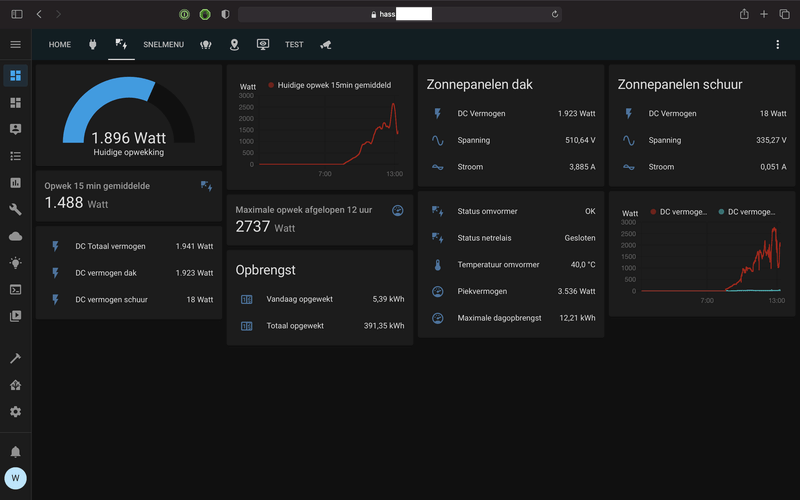Open the Overview dashboard icon in sidebar
This screenshot has width=800, height=500.
(x=15, y=76)
